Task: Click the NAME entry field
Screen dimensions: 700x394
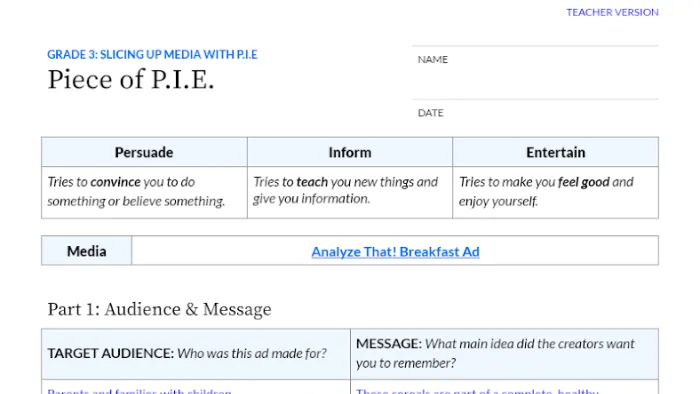Action: 535,72
